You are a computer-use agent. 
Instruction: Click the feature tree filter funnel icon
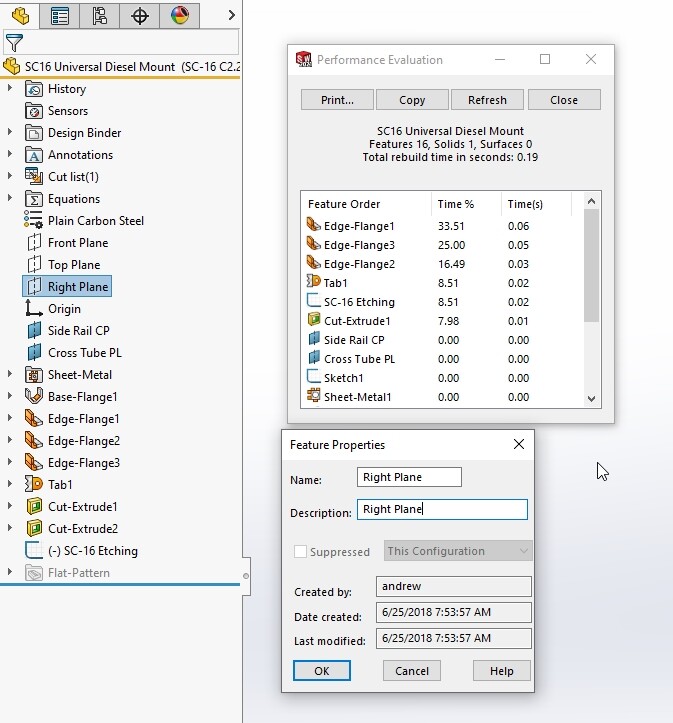(14, 43)
